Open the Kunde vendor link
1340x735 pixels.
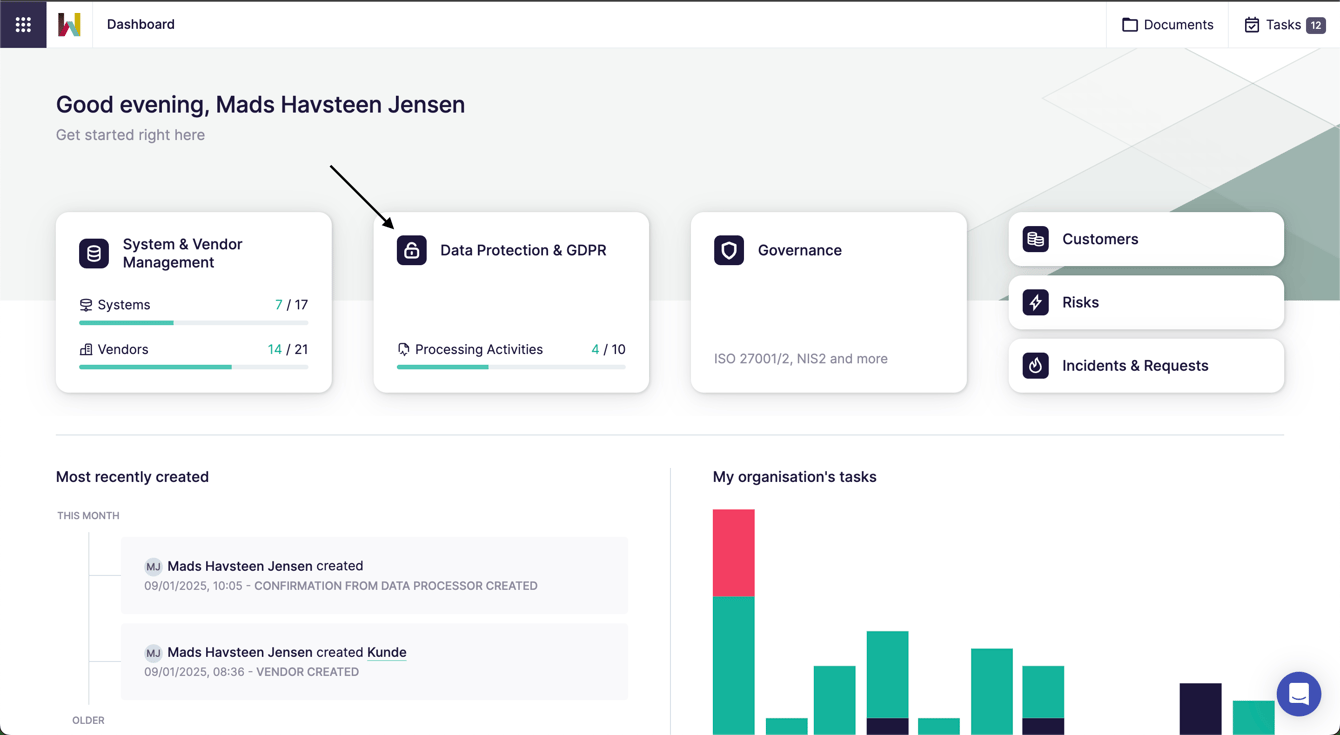tap(387, 652)
